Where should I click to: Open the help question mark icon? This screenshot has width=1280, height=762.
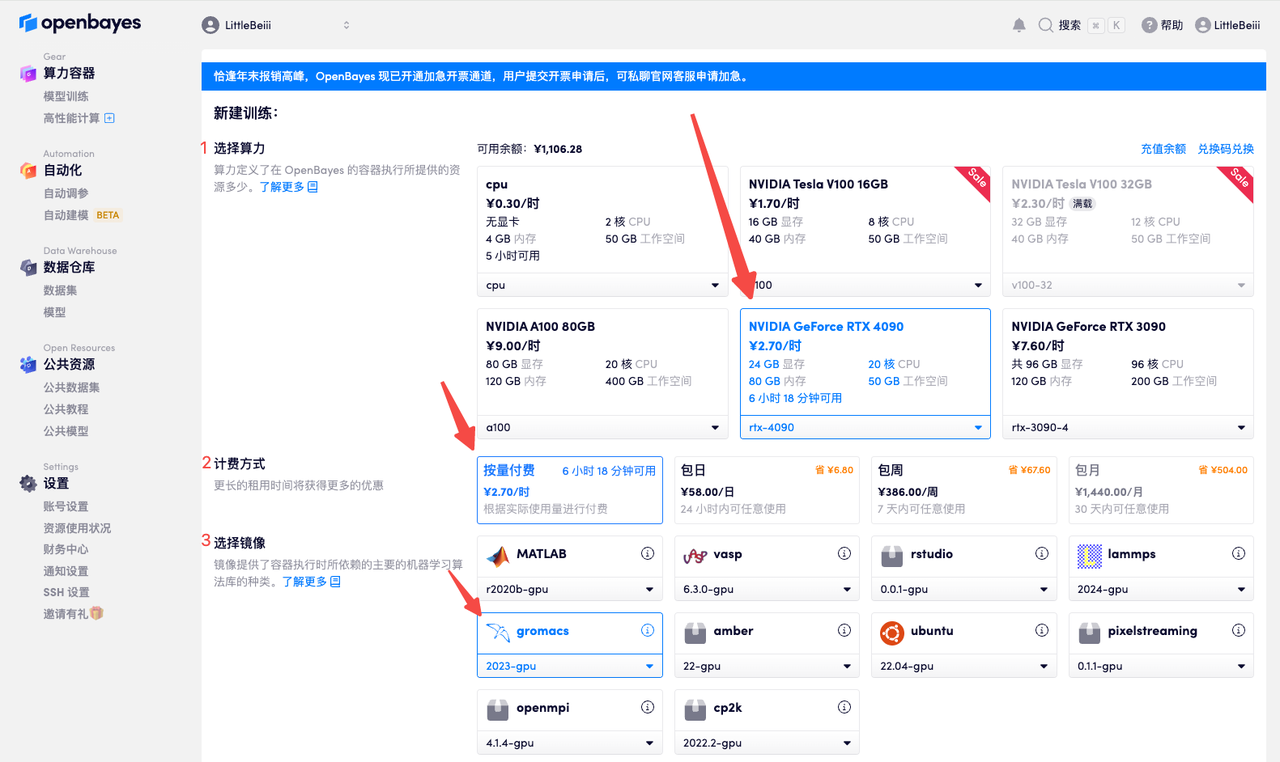[1149, 25]
